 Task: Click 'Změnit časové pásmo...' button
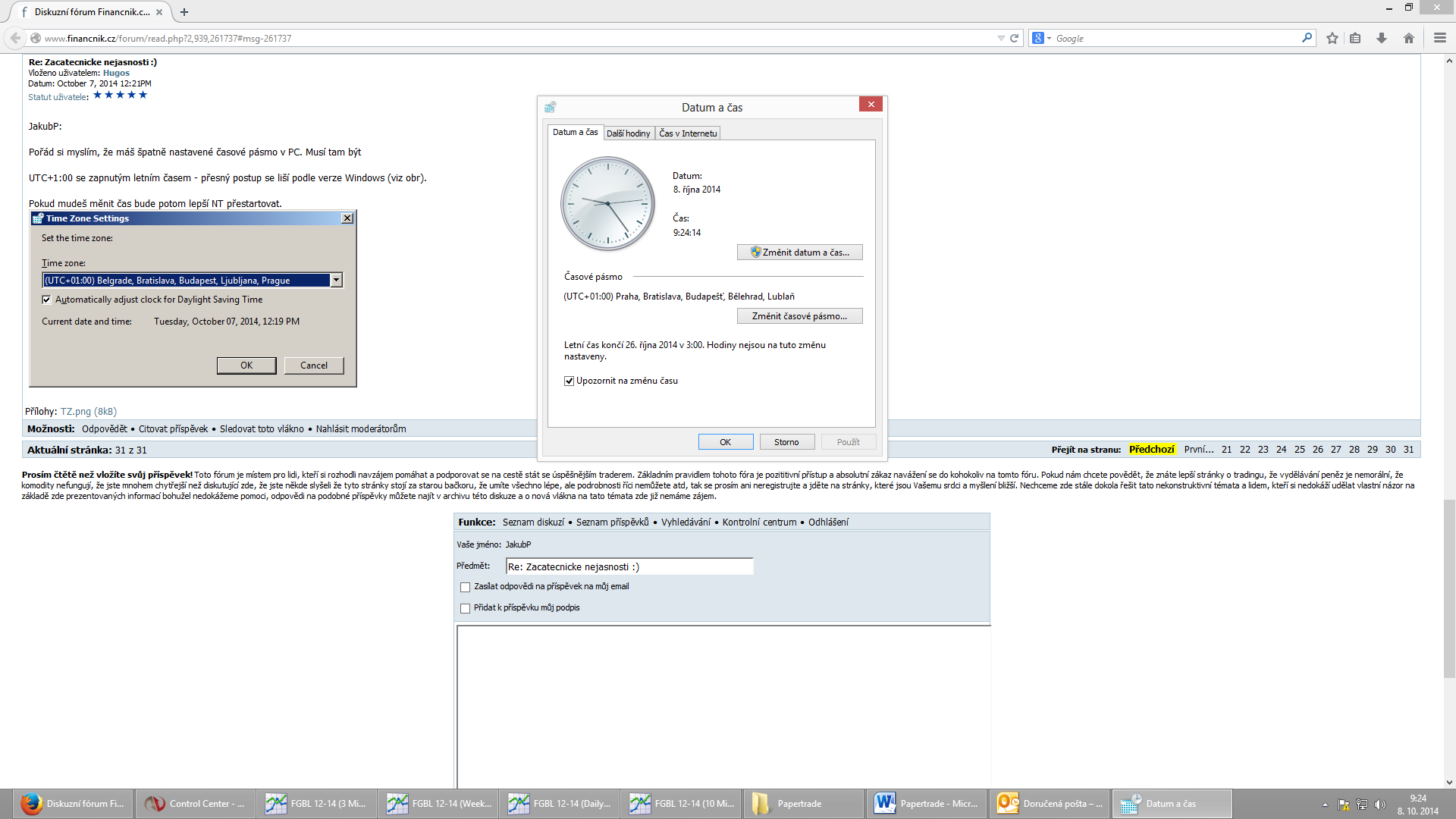(x=799, y=316)
